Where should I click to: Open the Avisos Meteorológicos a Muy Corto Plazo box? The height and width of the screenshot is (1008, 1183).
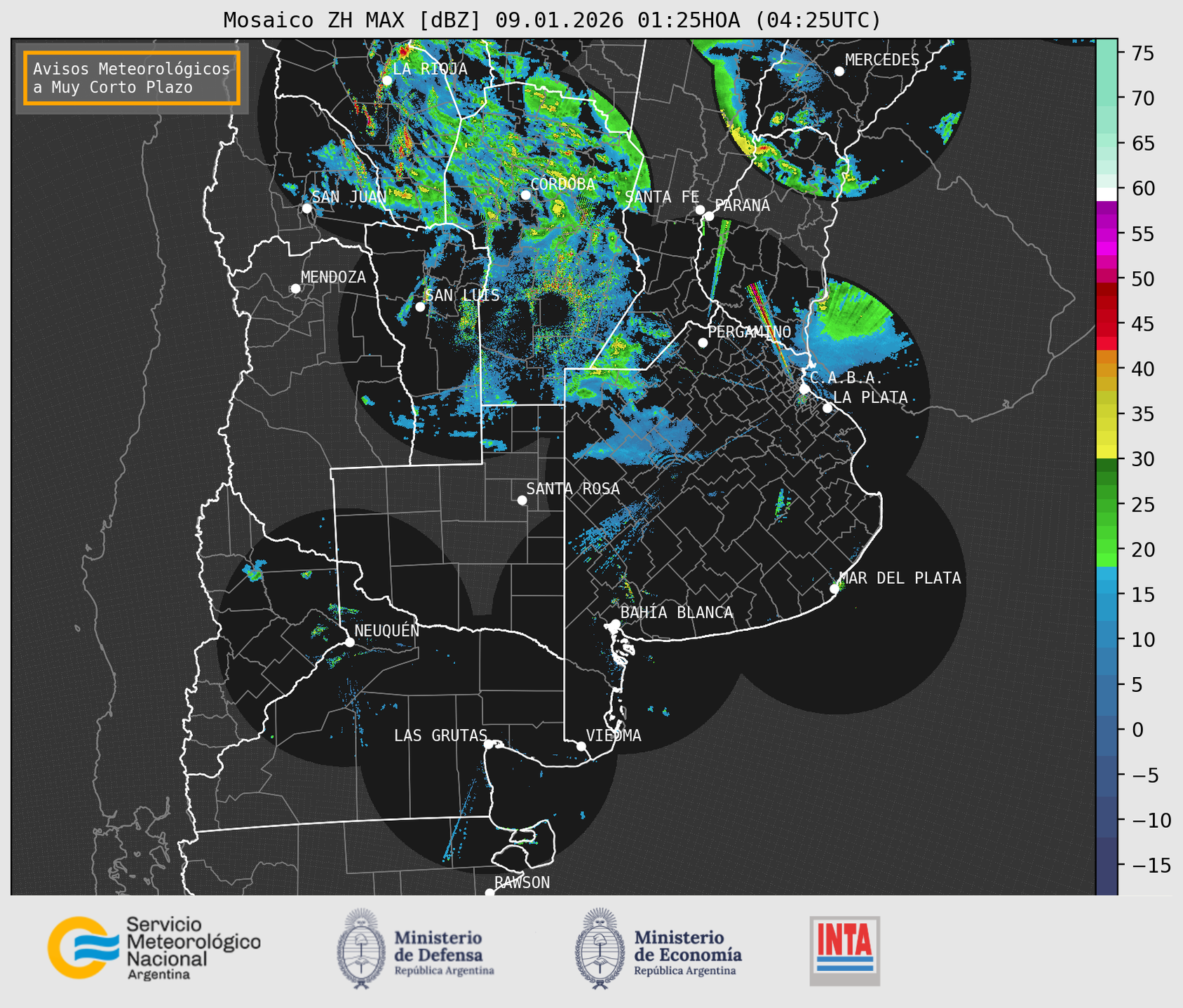coord(132,78)
